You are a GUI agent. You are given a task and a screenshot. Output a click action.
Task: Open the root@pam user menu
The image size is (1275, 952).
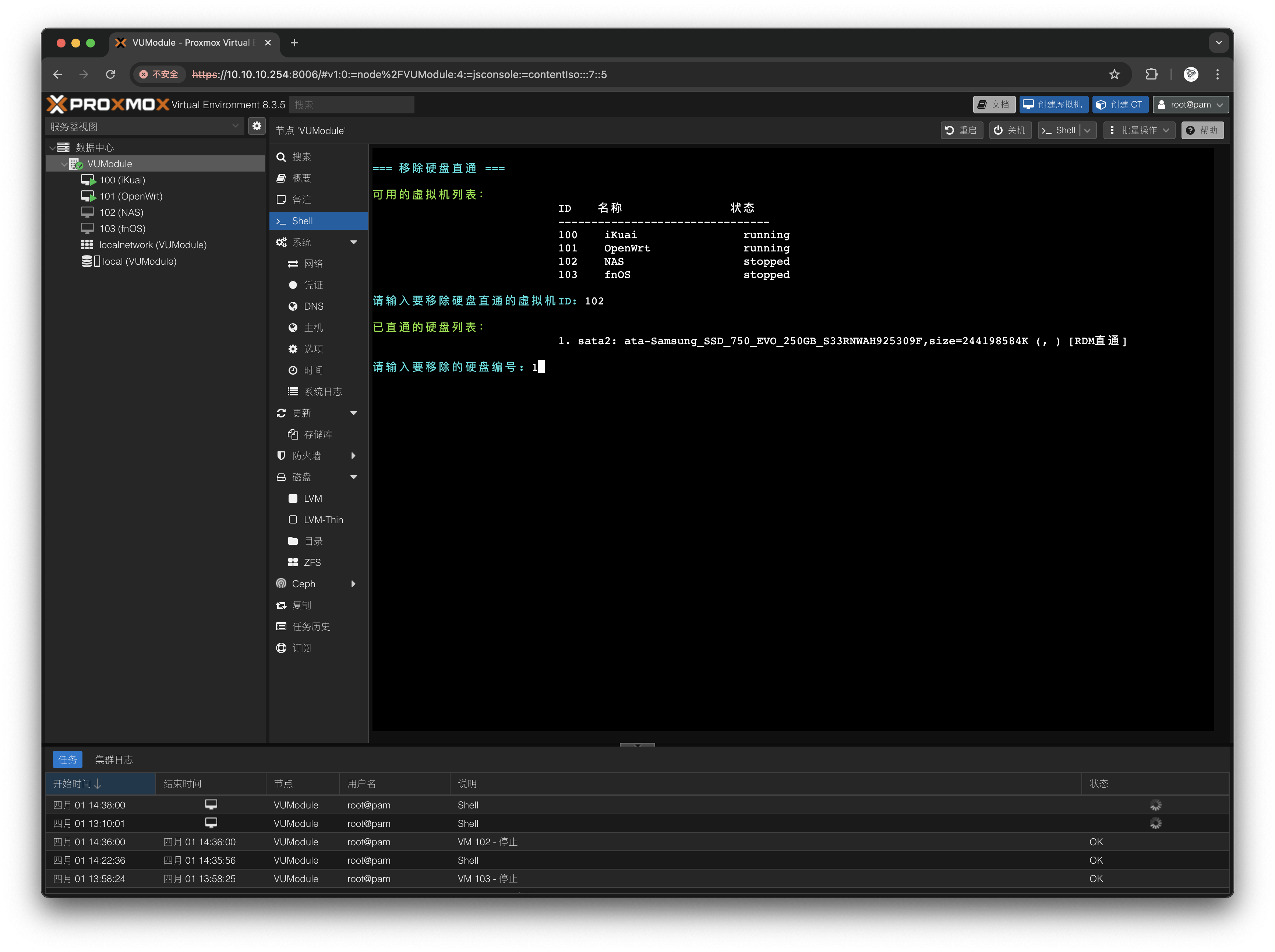[x=1190, y=104]
